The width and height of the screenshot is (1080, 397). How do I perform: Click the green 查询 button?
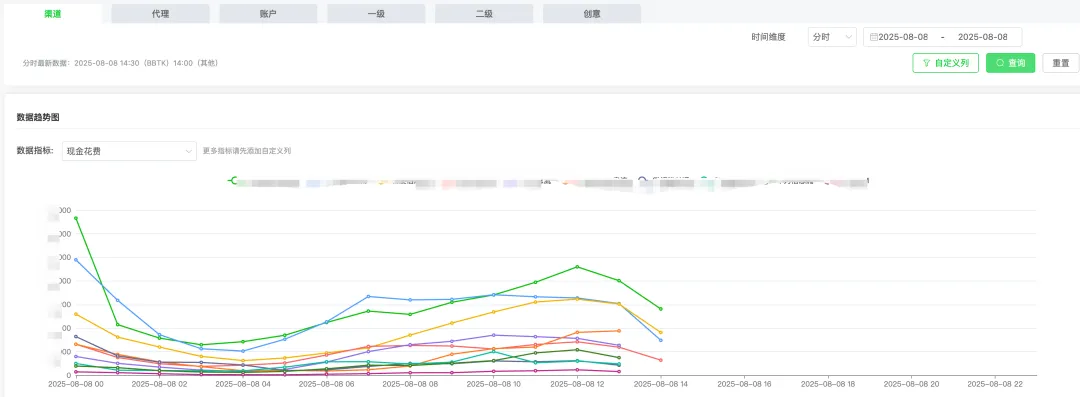1010,63
